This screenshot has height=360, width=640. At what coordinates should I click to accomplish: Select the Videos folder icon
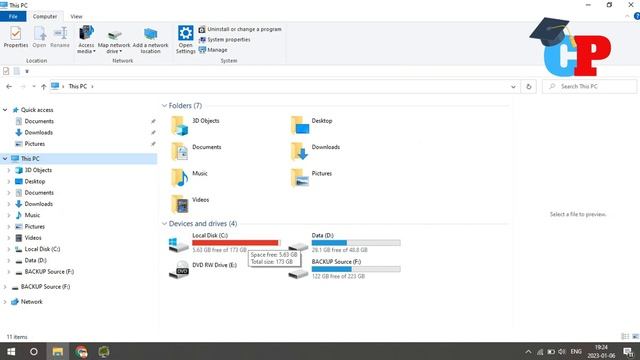click(179, 204)
